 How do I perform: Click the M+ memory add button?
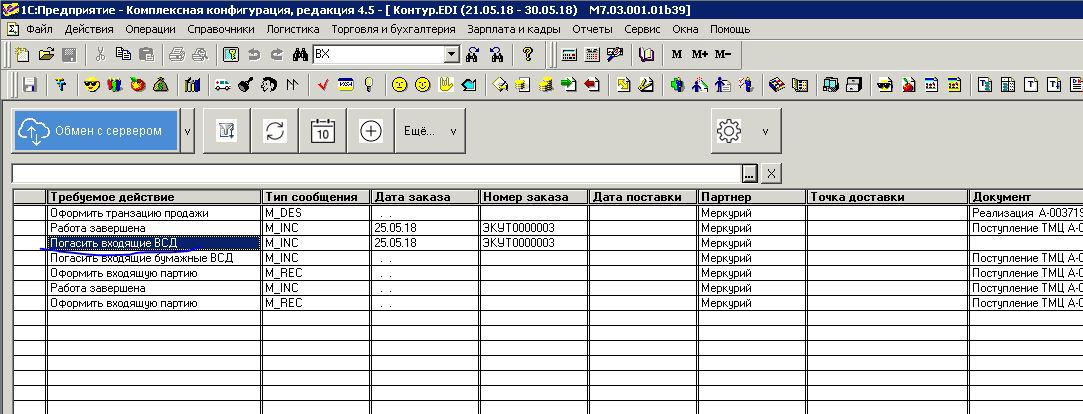(x=700, y=55)
